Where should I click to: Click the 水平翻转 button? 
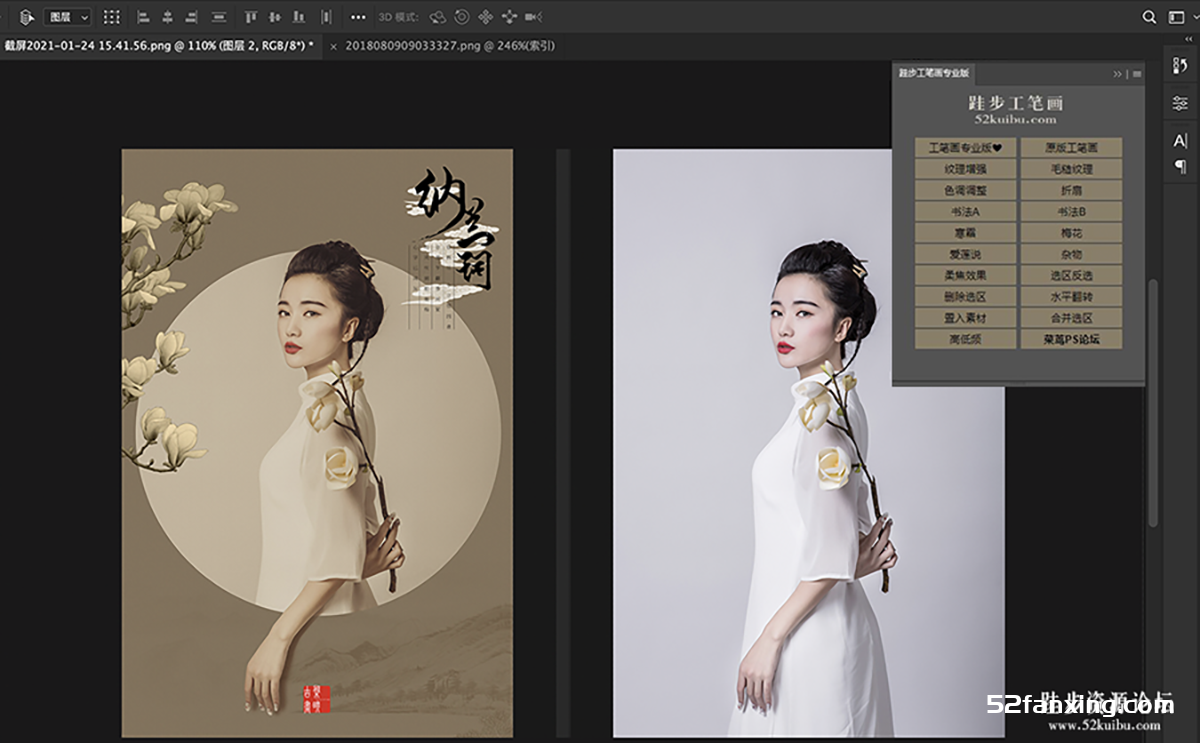click(x=1071, y=297)
